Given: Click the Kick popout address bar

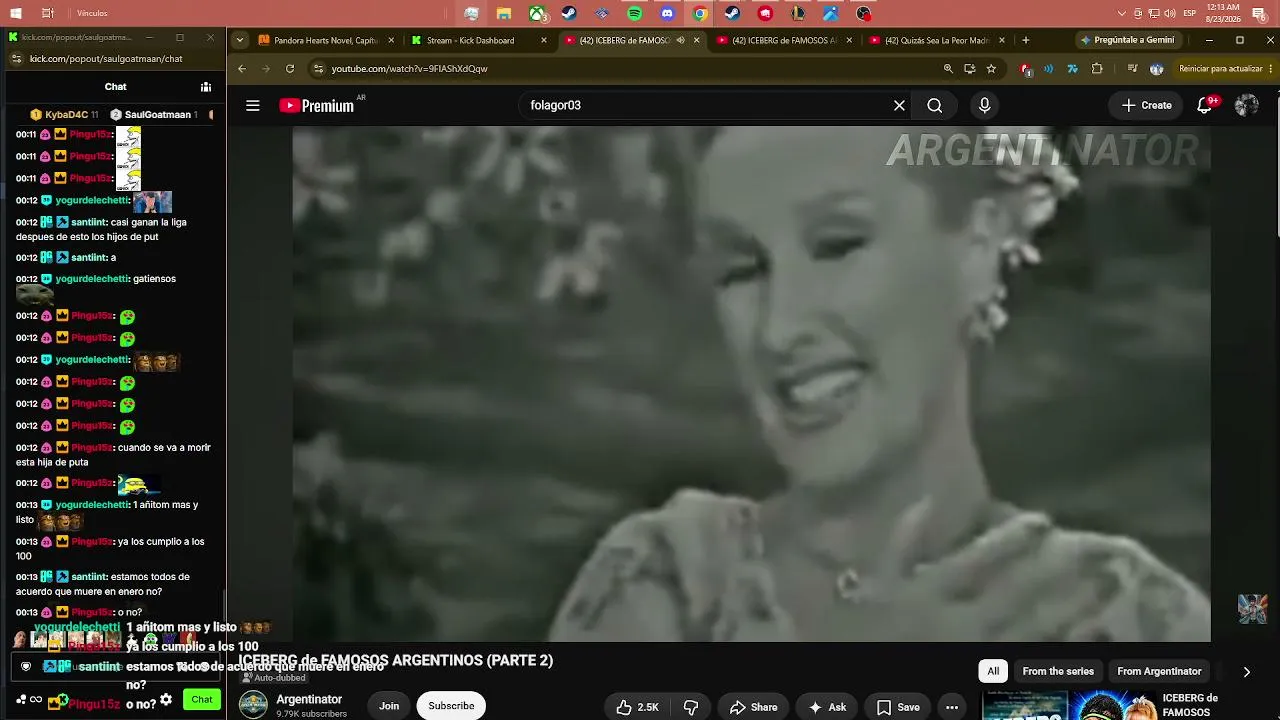Looking at the screenshot, I should [106, 59].
